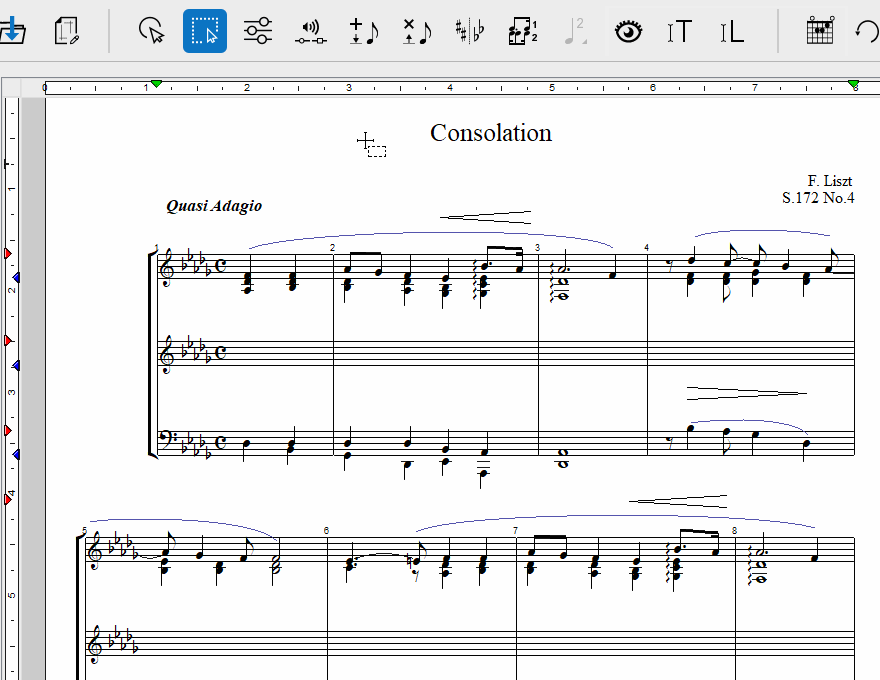
Task: Click the decrescendo hairpin above bass measure 4
Action: tap(747, 393)
